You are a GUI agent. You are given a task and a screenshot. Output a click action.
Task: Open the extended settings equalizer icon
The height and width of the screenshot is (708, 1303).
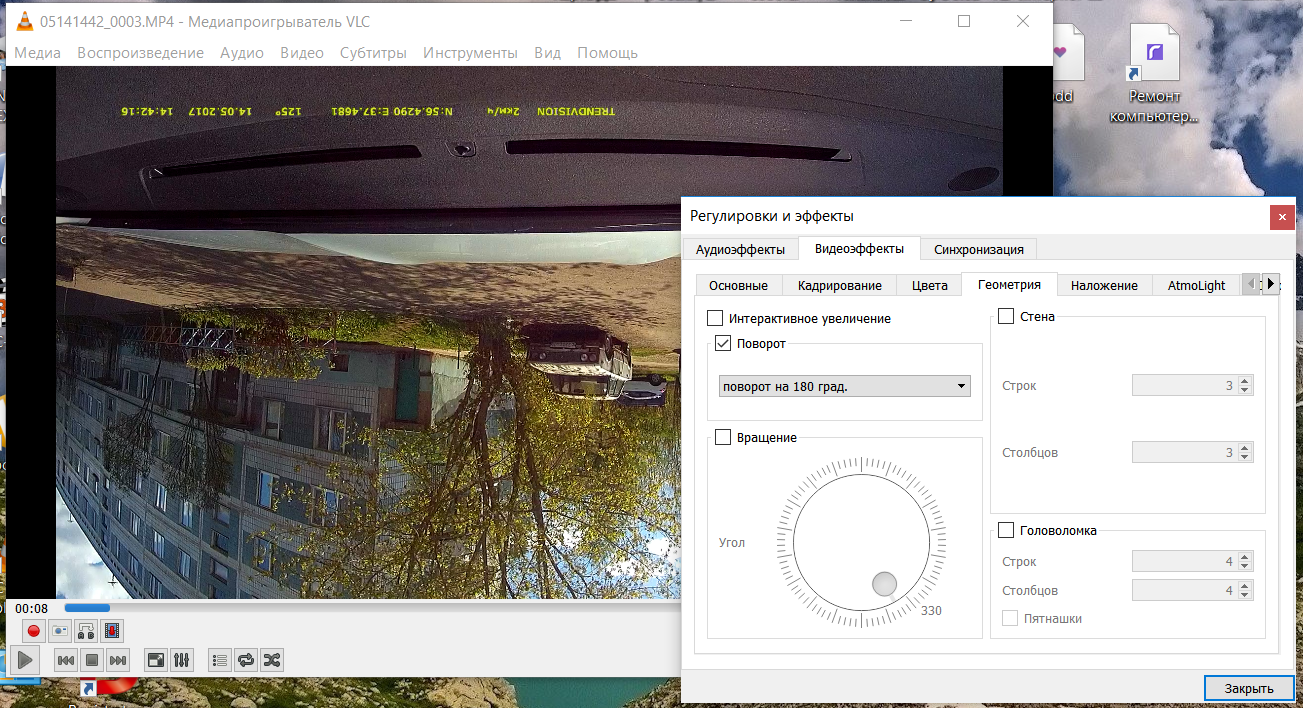click(182, 660)
